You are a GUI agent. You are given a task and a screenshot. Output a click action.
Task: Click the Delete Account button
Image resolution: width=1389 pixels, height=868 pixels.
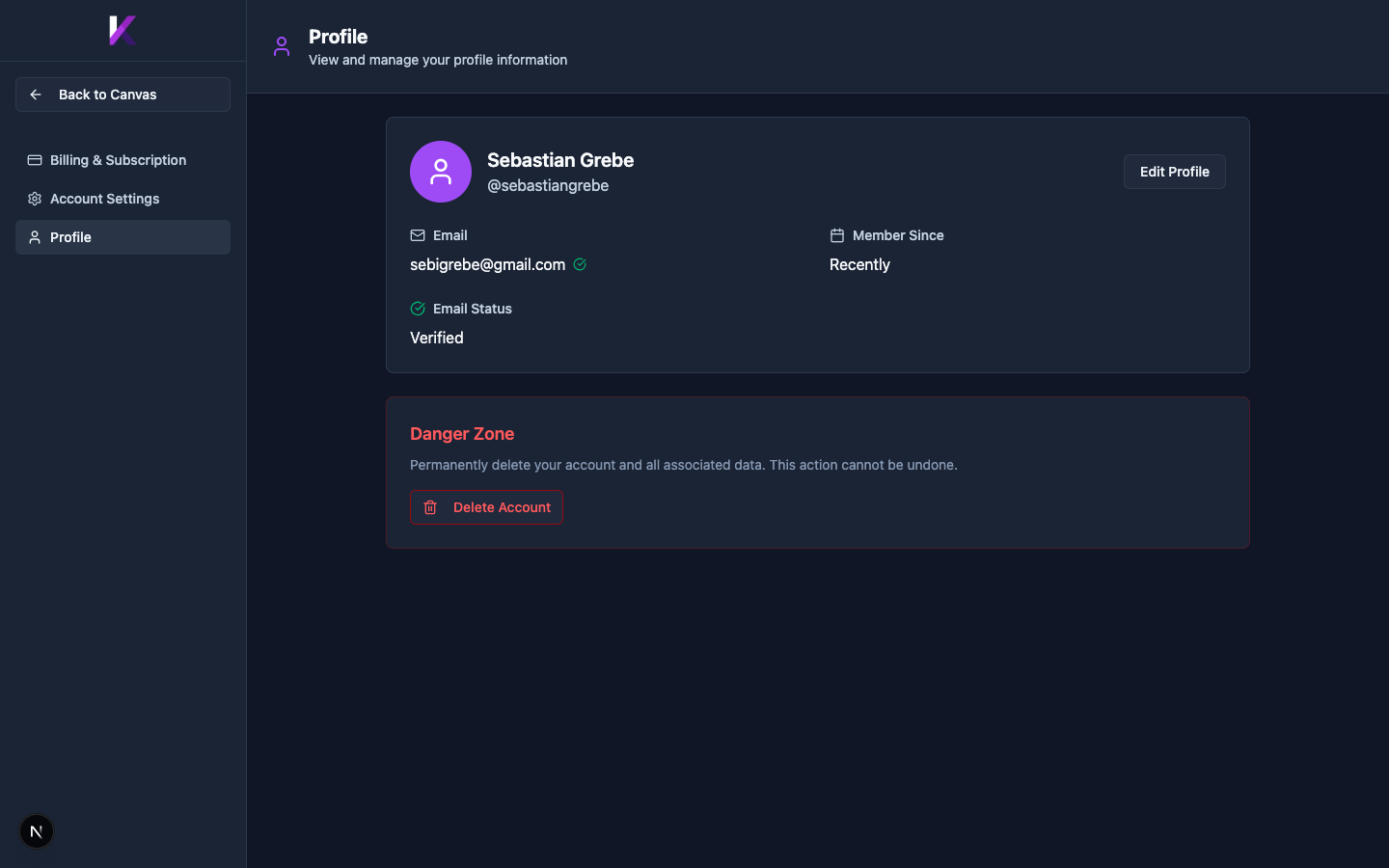click(486, 507)
